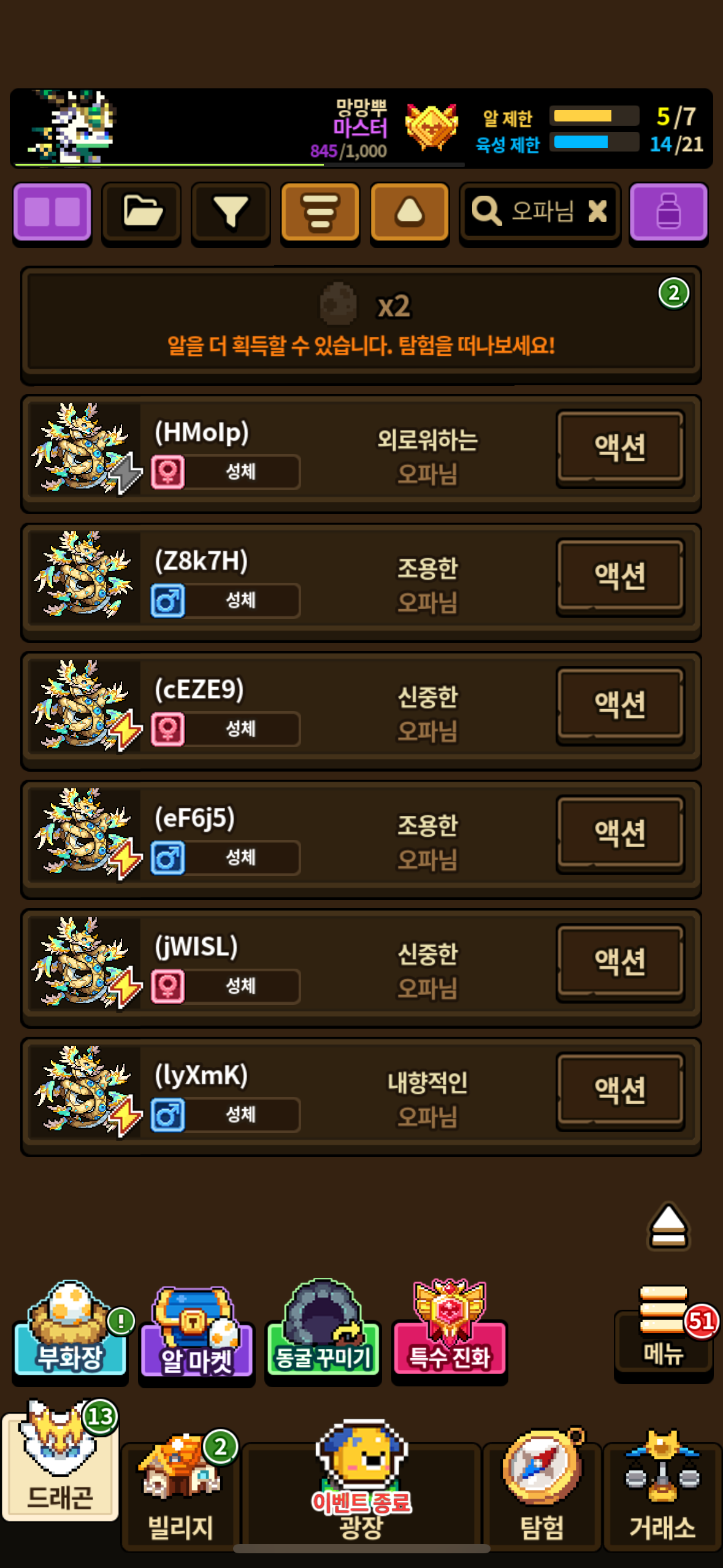Open the funnel filter options

click(231, 212)
